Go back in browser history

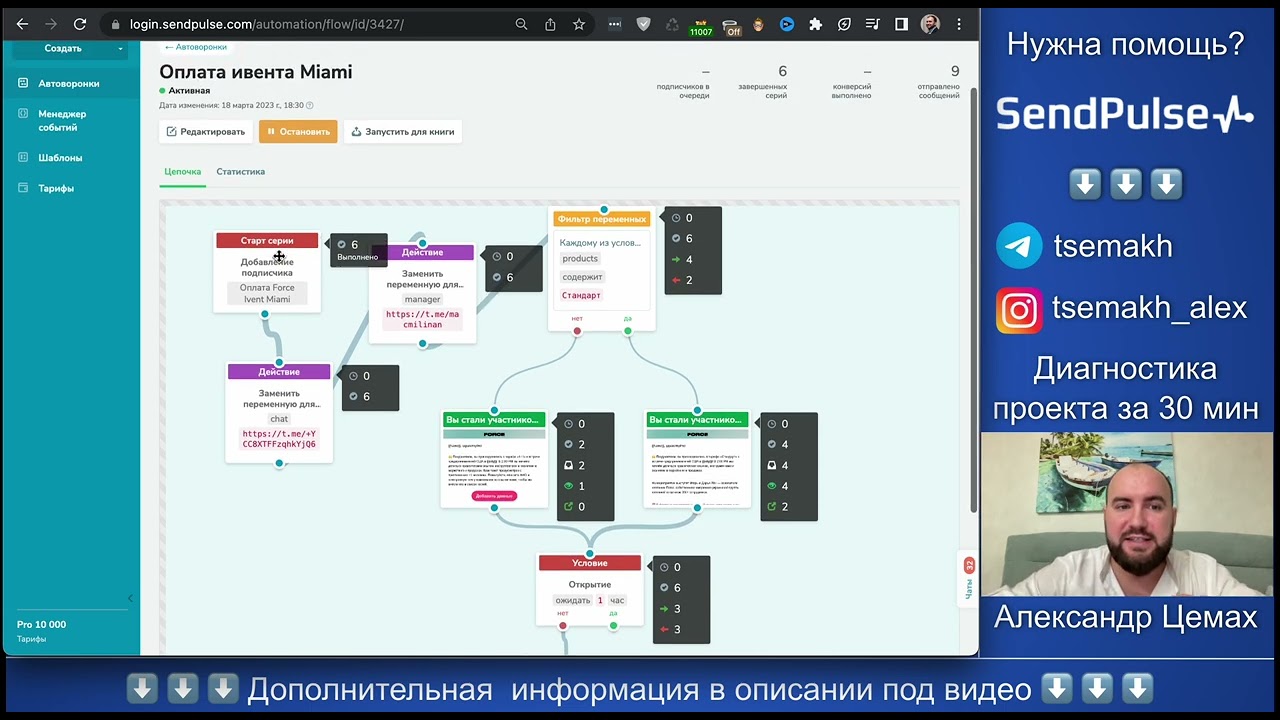click(x=22, y=24)
